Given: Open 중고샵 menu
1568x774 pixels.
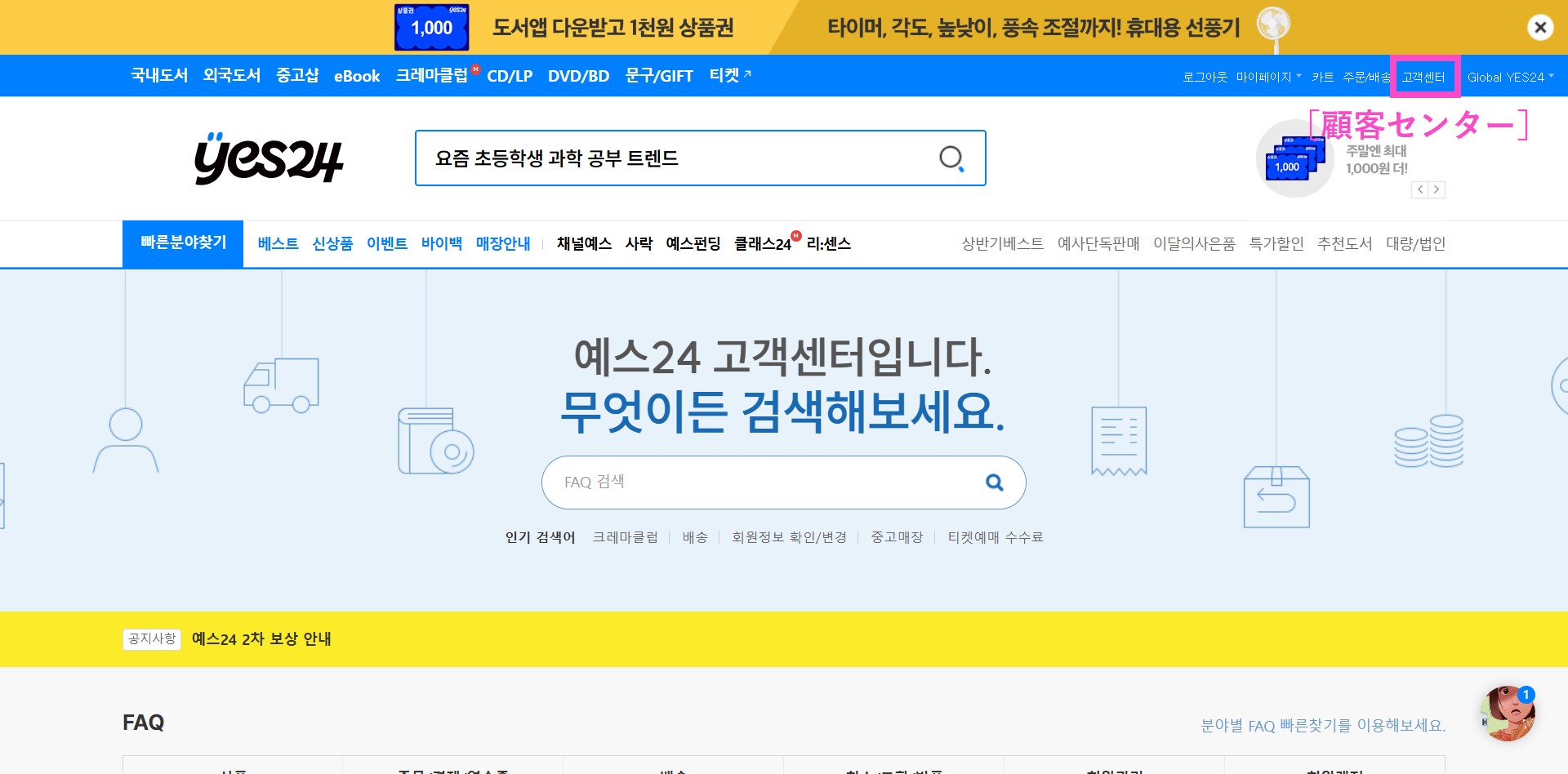Looking at the screenshot, I should (x=297, y=76).
